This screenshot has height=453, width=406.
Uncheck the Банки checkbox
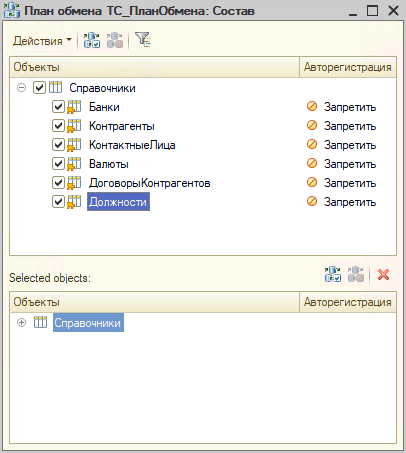pyautogui.click(x=58, y=107)
